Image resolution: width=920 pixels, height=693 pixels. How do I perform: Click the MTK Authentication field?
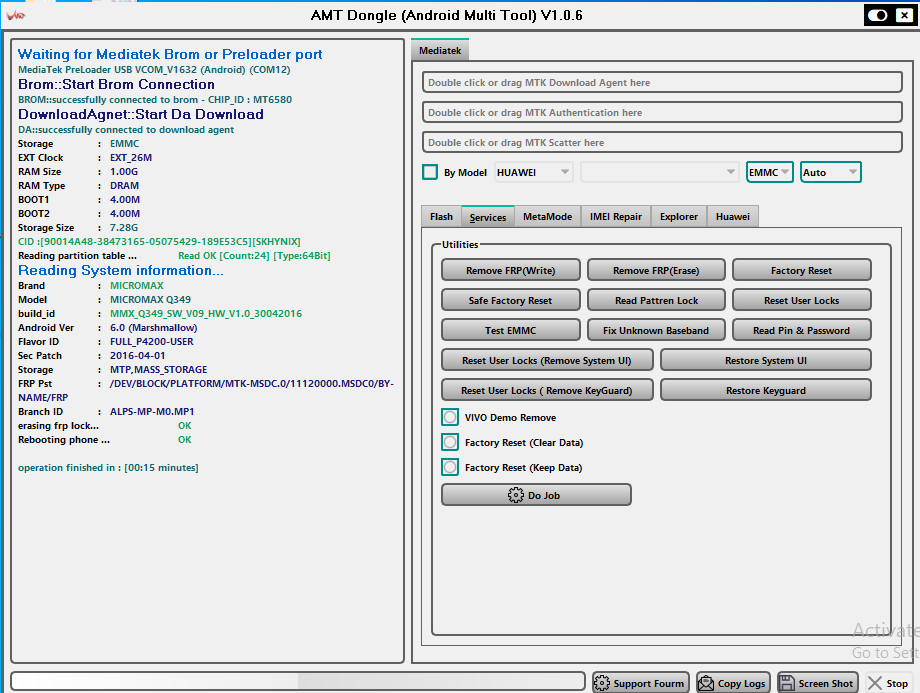click(x=662, y=112)
